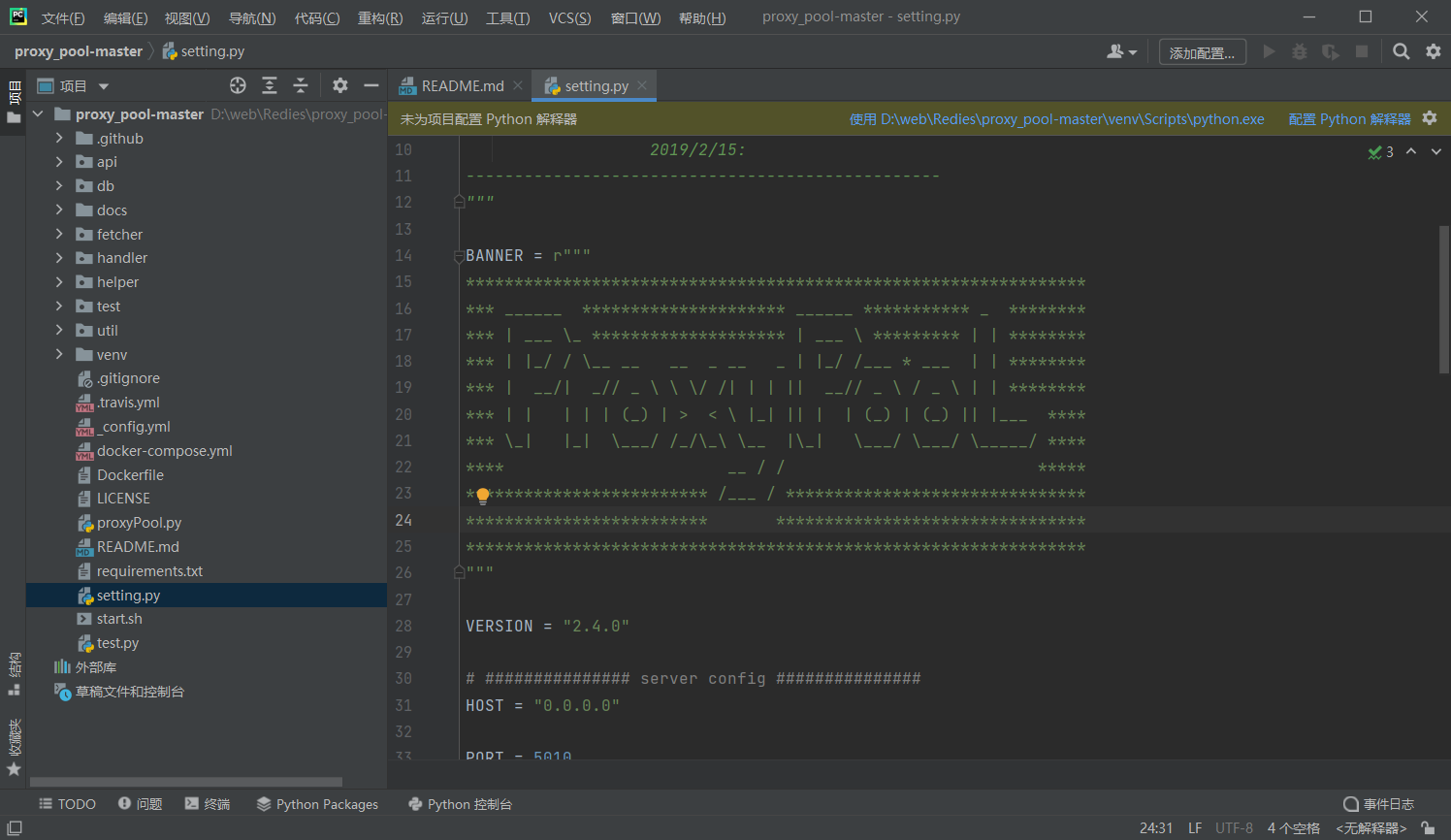The width and height of the screenshot is (1451, 840).
Task: Open project panel settings gear
Action: (339, 85)
